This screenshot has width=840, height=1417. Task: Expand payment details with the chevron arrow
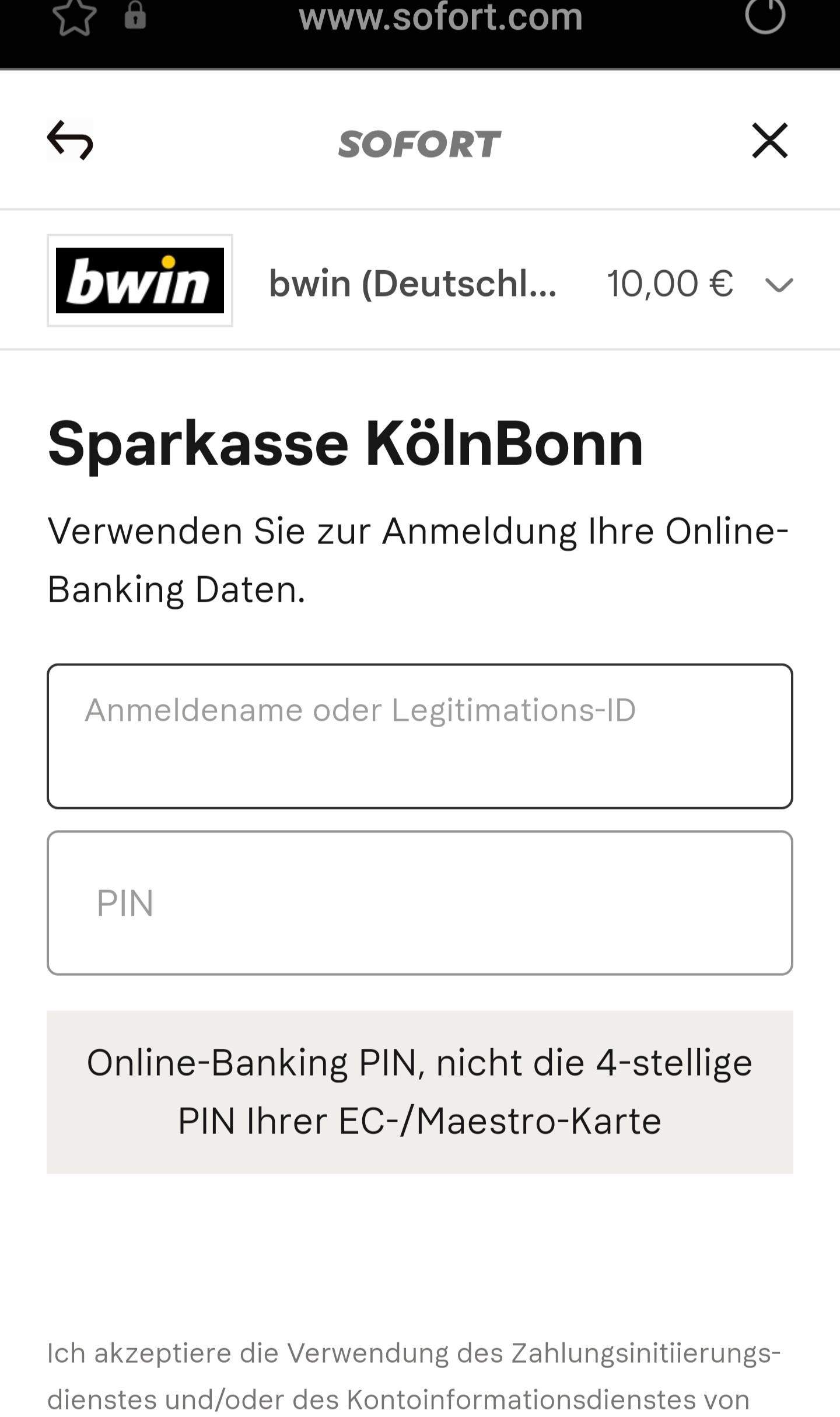tap(779, 285)
